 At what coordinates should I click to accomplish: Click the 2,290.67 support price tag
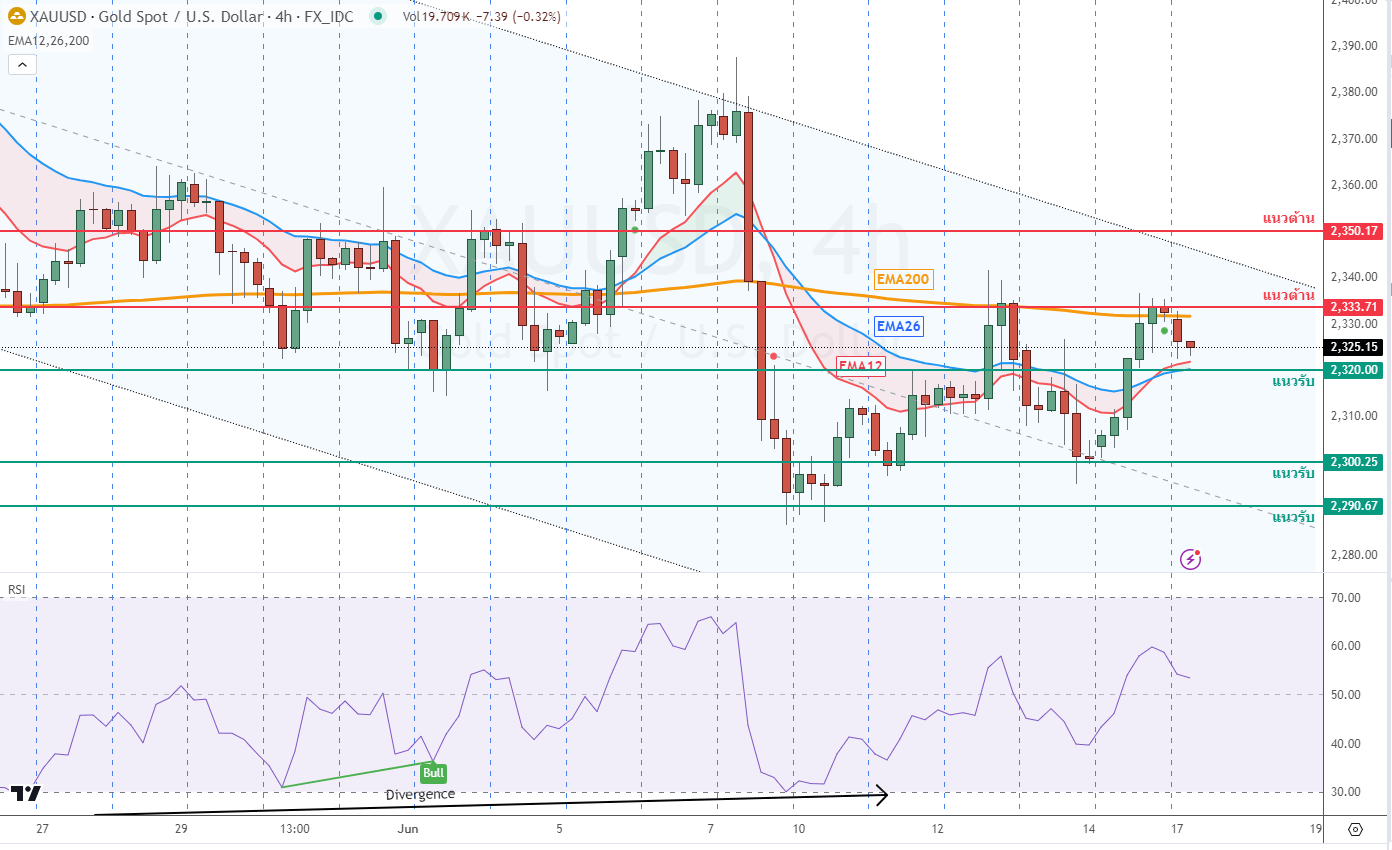click(1355, 506)
